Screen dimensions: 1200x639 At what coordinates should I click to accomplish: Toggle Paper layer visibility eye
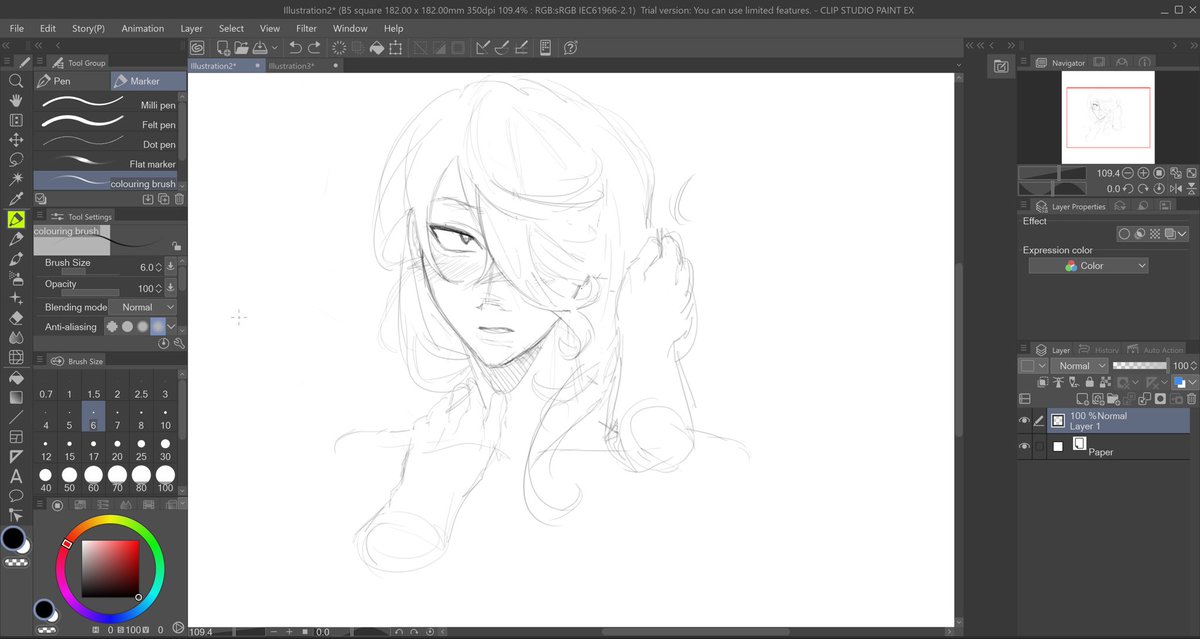(x=1024, y=447)
